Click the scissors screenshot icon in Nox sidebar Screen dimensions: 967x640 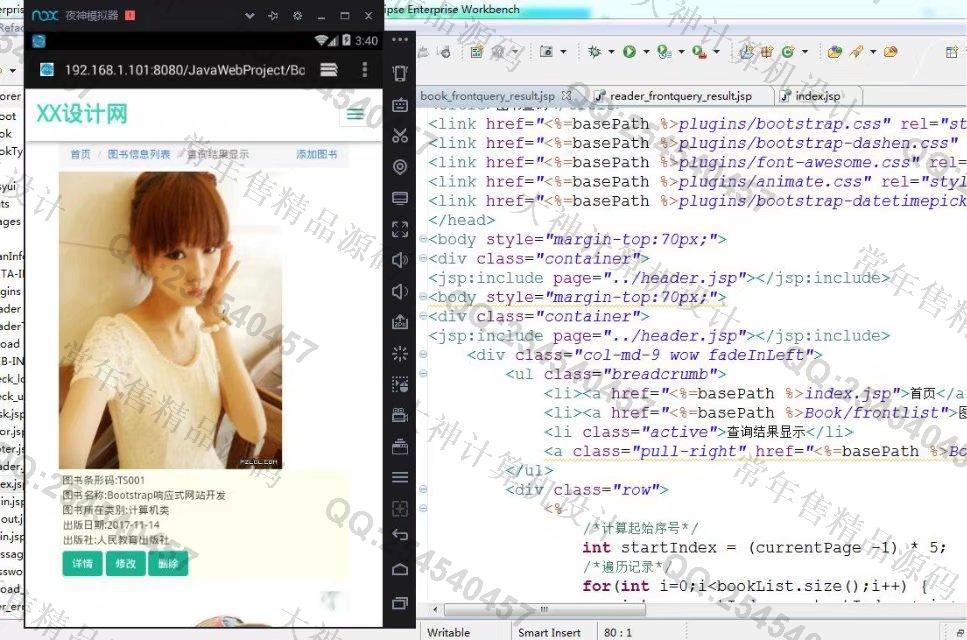(400, 136)
